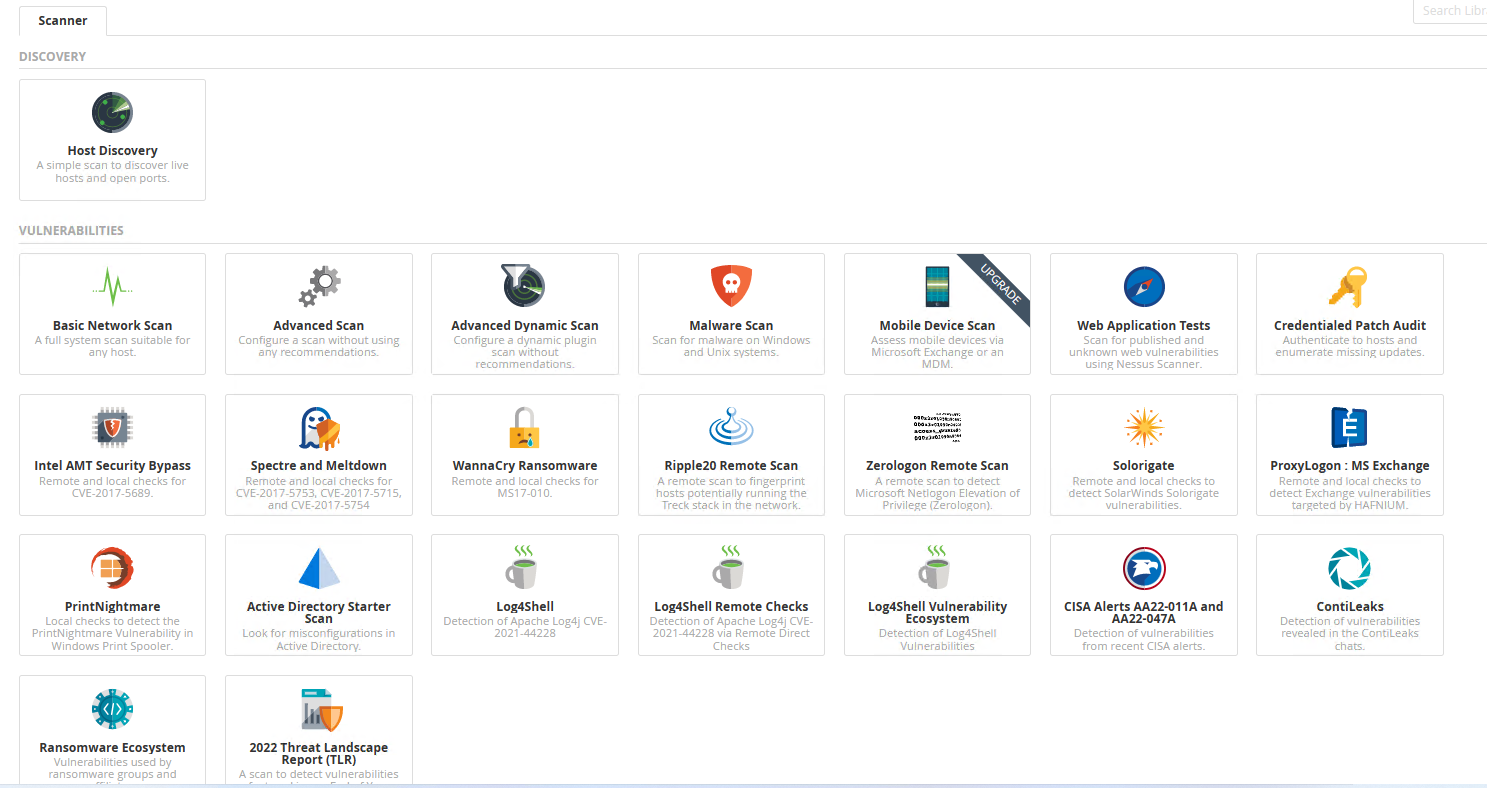Viewport: 1487px width, 788px height.
Task: Choose the ProxyLogon : MS Exchange title
Action: pyautogui.click(x=1350, y=466)
